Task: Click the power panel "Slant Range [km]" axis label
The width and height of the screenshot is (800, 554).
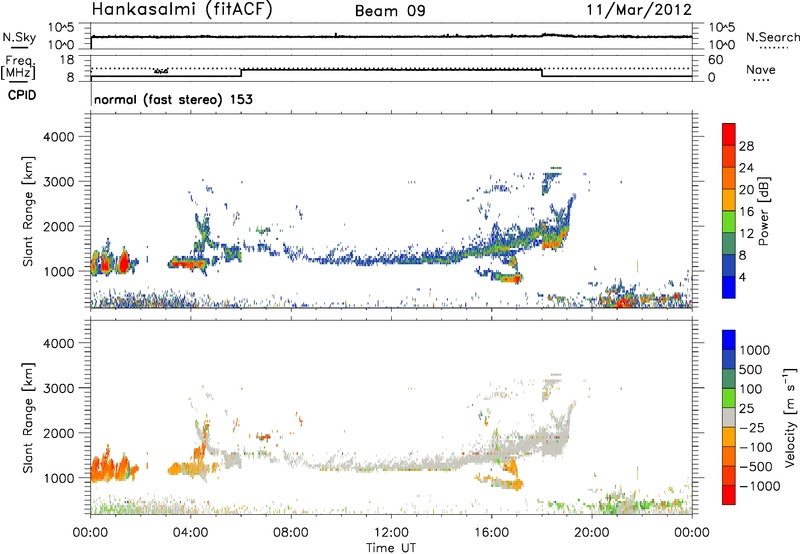Action: coord(28,211)
